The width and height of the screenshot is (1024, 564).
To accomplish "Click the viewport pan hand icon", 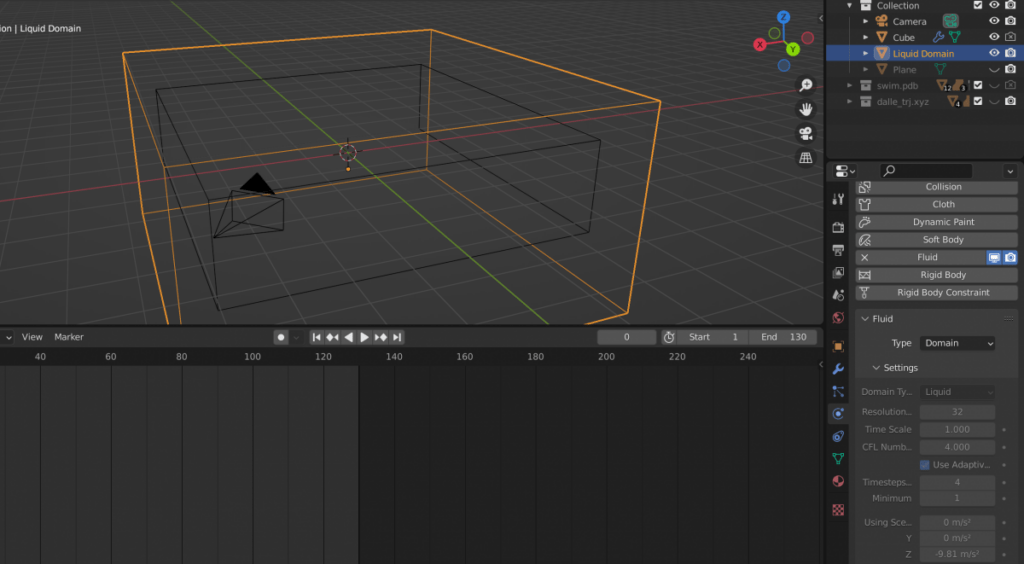I will (x=806, y=109).
